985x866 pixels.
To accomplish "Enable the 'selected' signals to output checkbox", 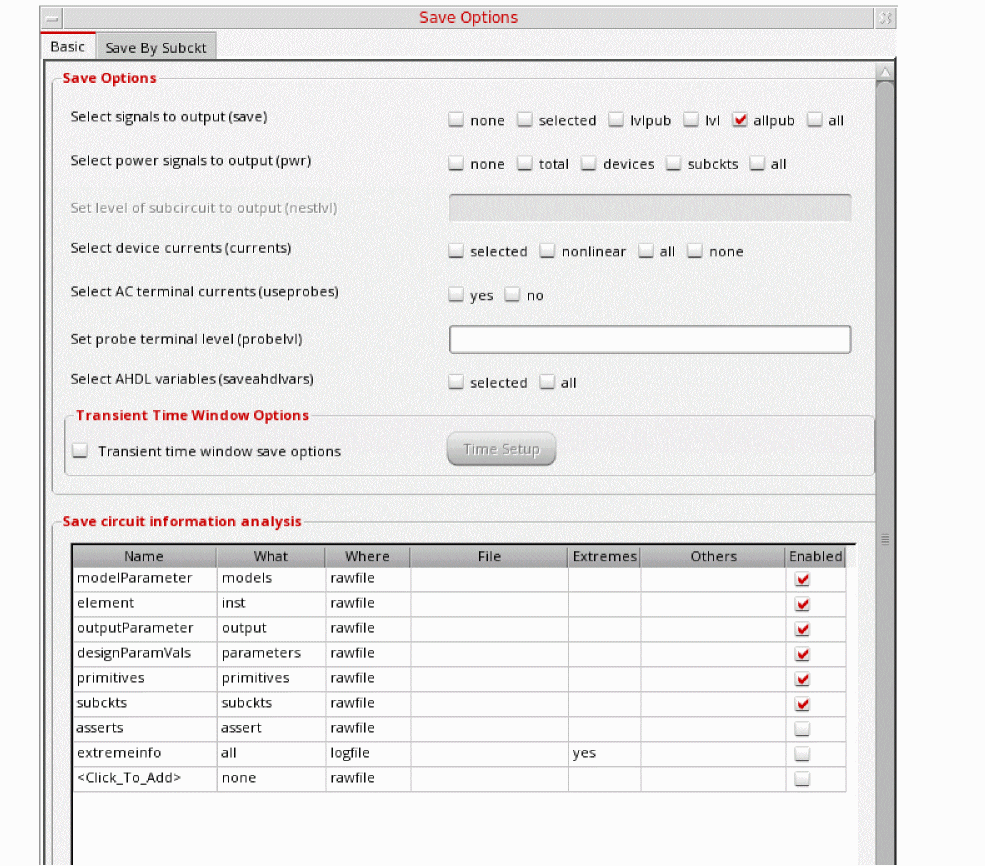I will click(x=525, y=120).
